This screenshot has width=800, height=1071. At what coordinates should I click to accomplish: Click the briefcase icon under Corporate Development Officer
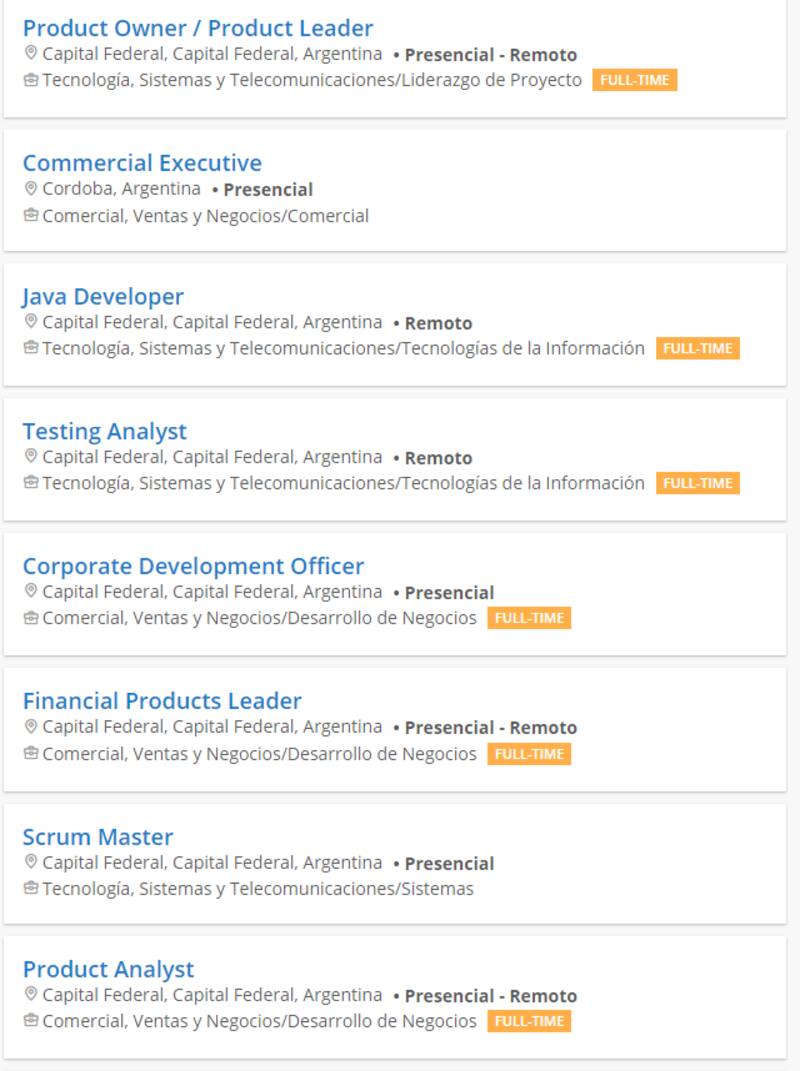pos(30,618)
